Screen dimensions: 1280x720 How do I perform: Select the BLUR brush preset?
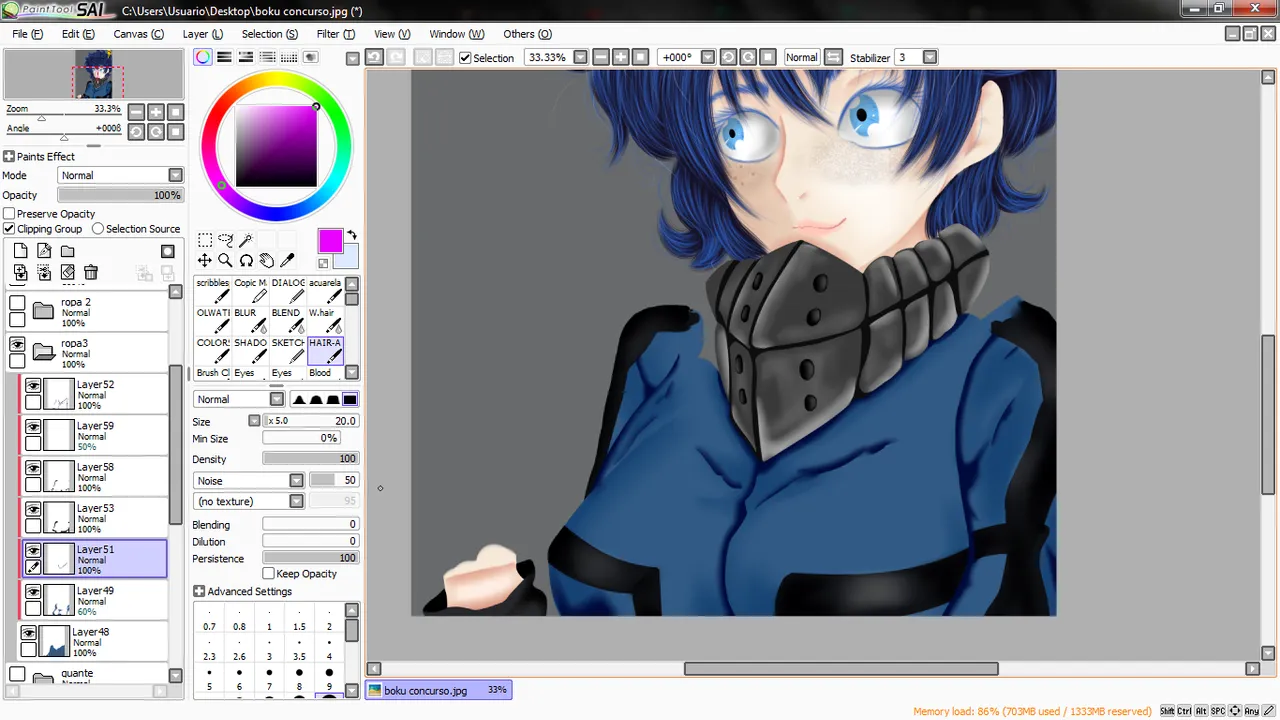coord(250,320)
